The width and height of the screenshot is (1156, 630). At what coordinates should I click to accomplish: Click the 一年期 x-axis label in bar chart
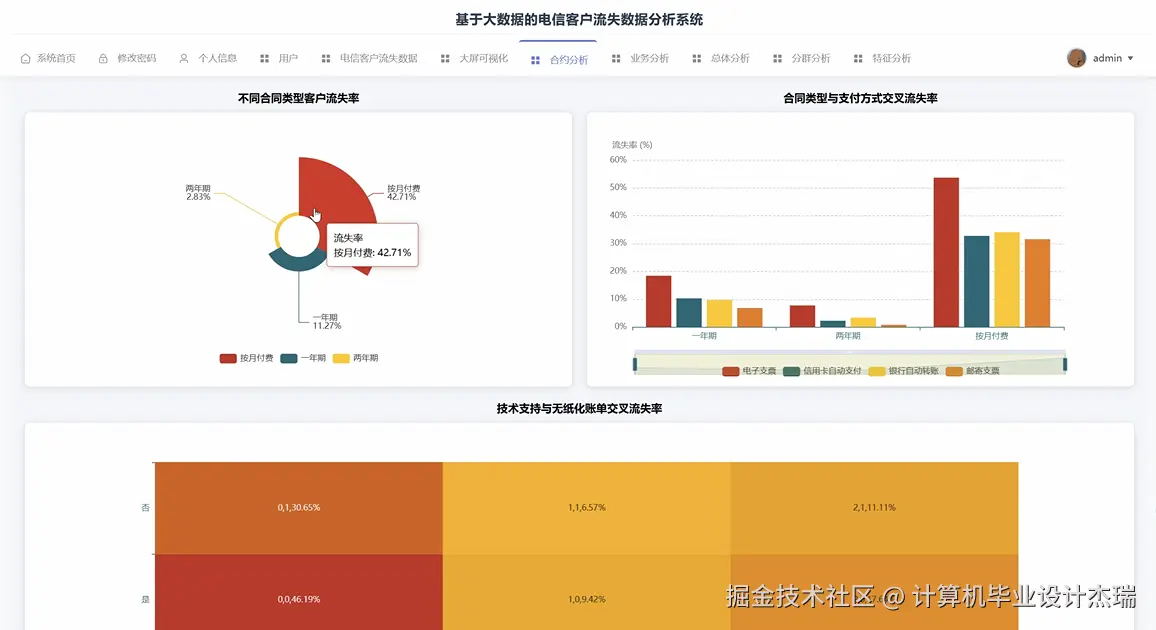[x=704, y=336]
